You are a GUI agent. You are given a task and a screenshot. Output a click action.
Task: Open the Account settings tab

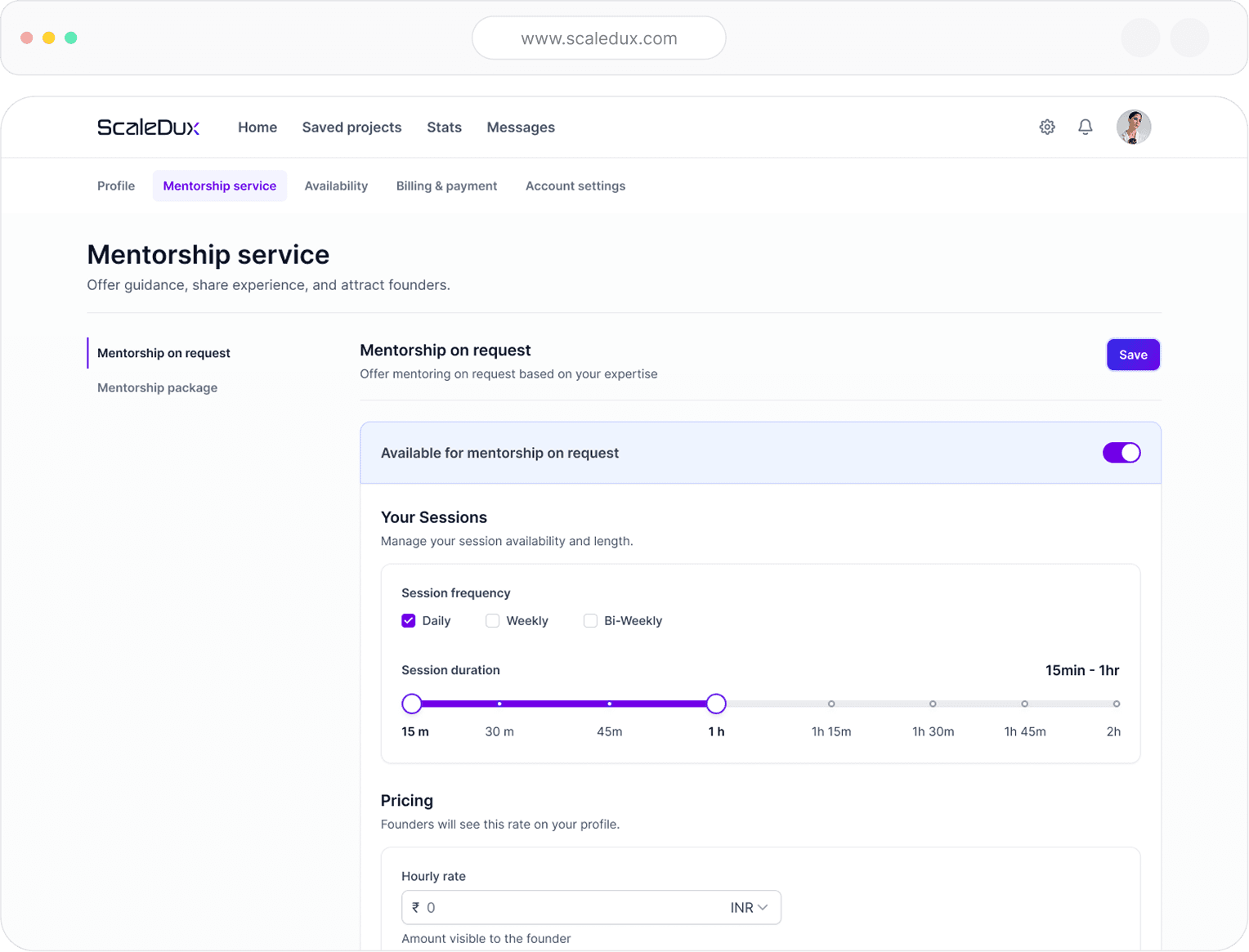click(575, 185)
